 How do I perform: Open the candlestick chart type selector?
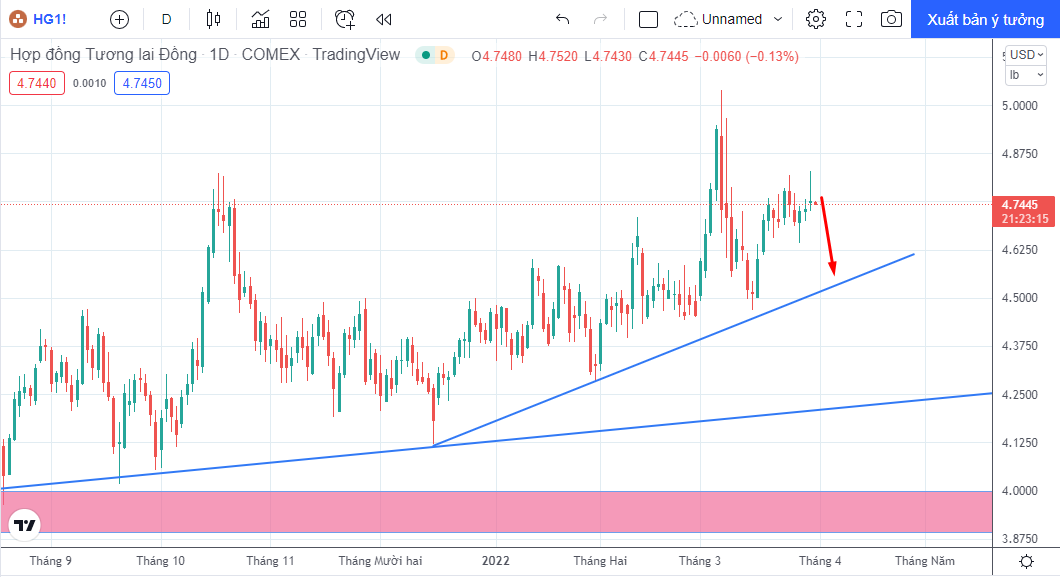tap(214, 19)
